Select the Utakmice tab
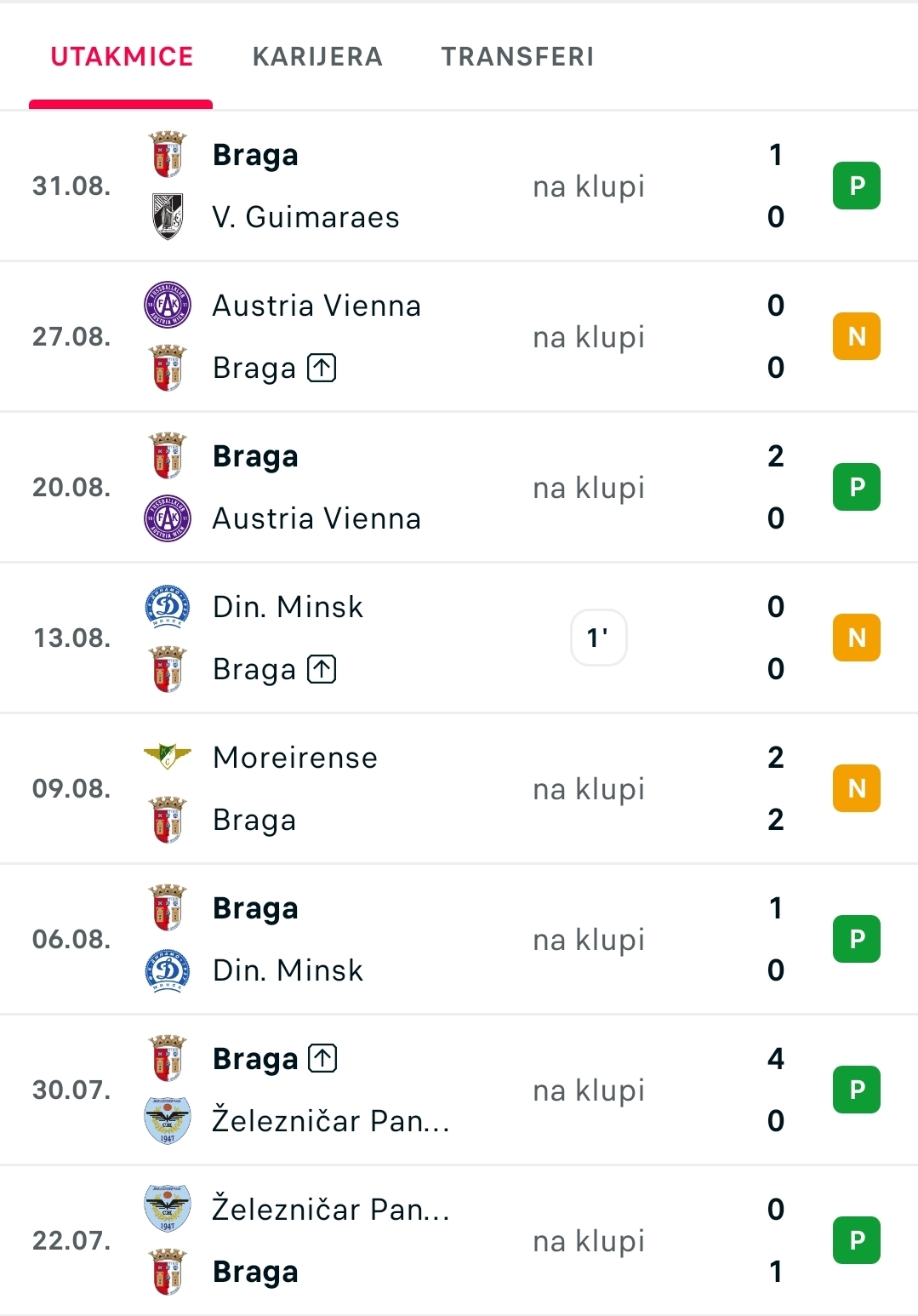Viewport: 918px width, 1316px height. pos(122,56)
